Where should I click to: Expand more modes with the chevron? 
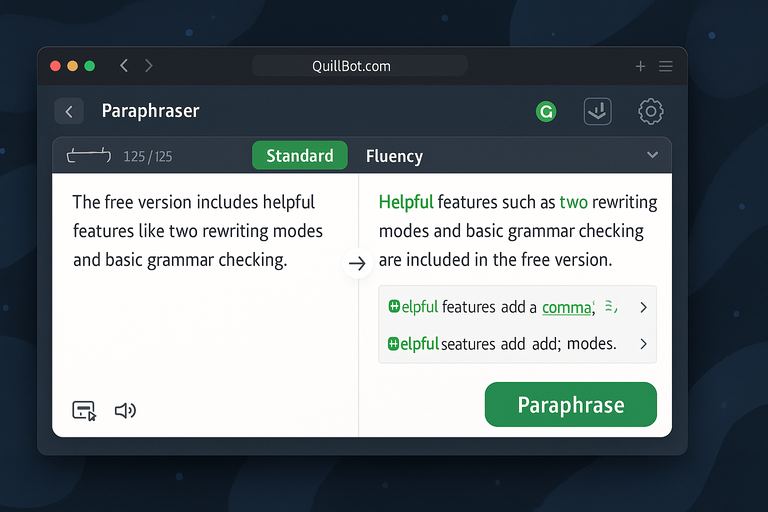pos(652,155)
